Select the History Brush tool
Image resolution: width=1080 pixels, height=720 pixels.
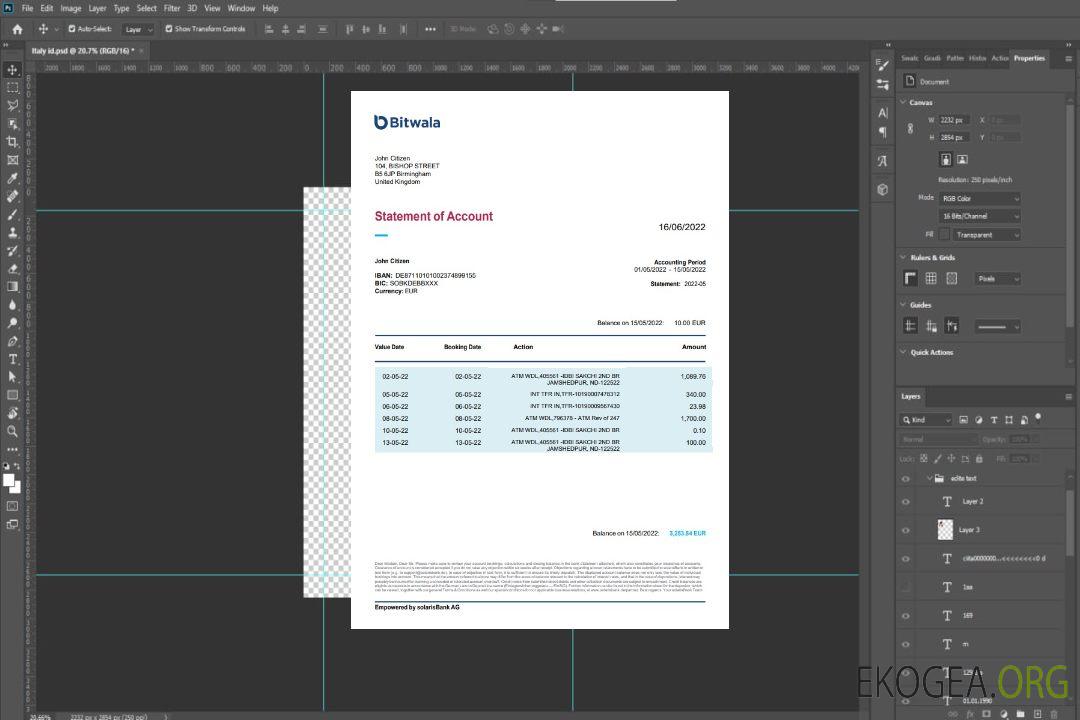(12, 251)
